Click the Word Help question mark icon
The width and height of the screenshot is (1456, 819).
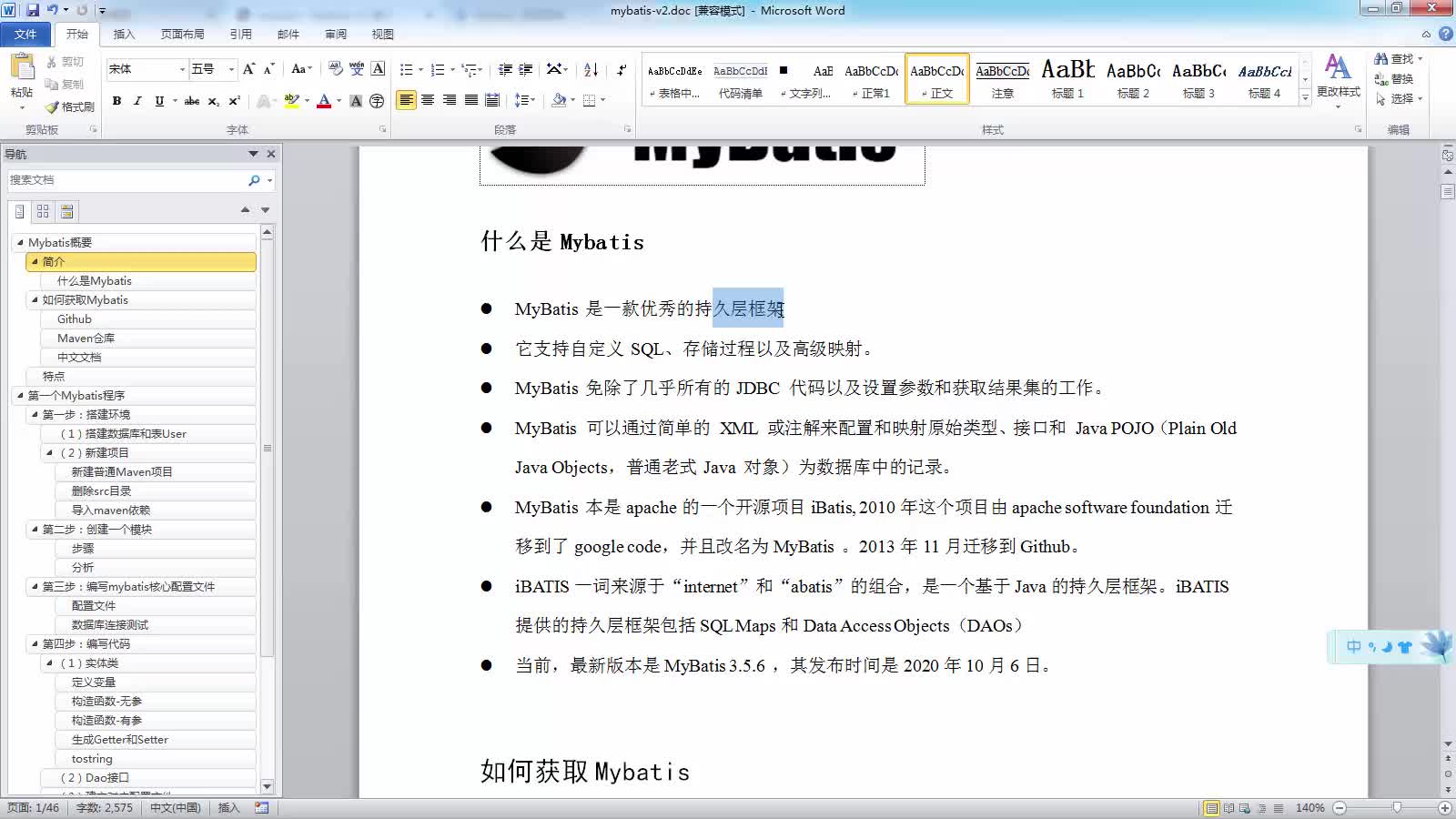click(1445, 34)
